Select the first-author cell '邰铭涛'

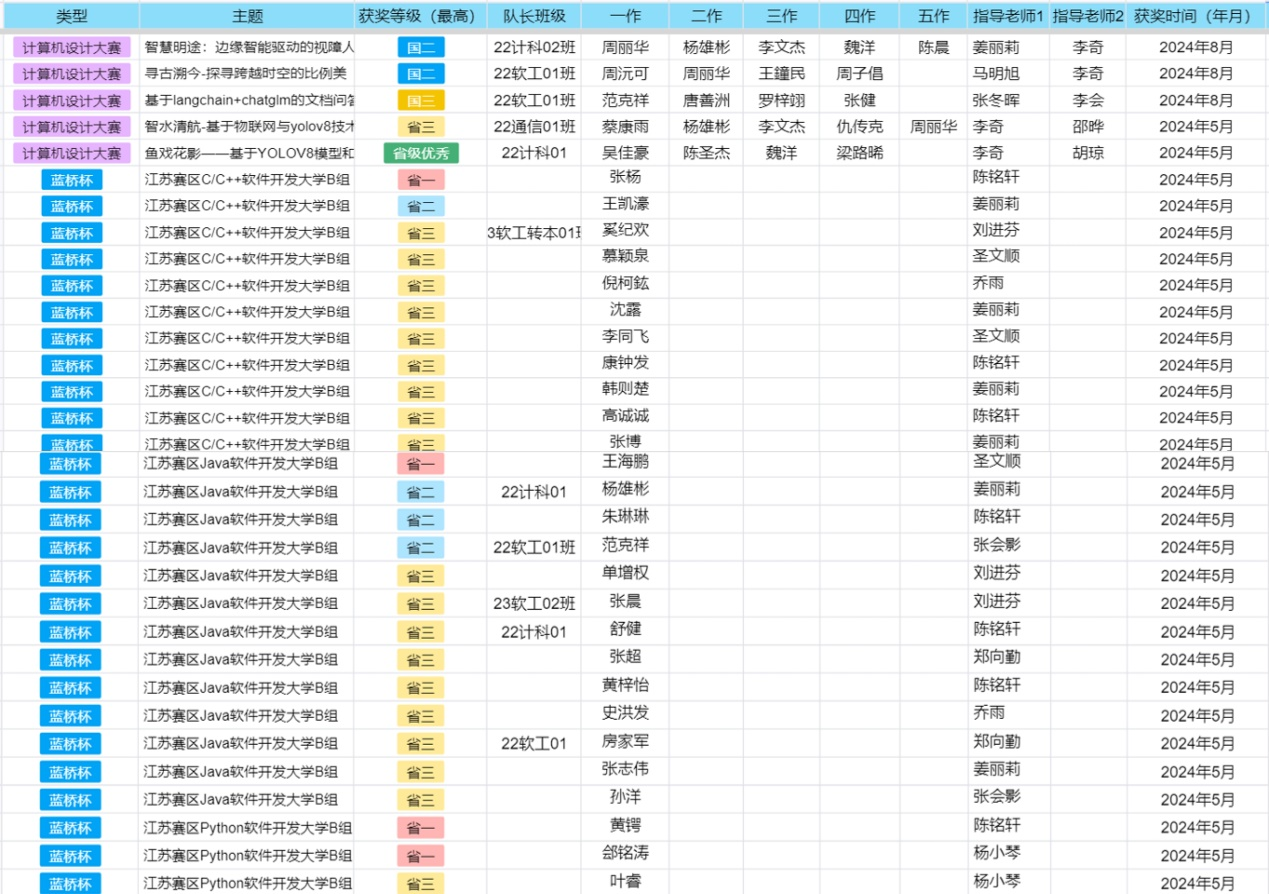[625, 853]
